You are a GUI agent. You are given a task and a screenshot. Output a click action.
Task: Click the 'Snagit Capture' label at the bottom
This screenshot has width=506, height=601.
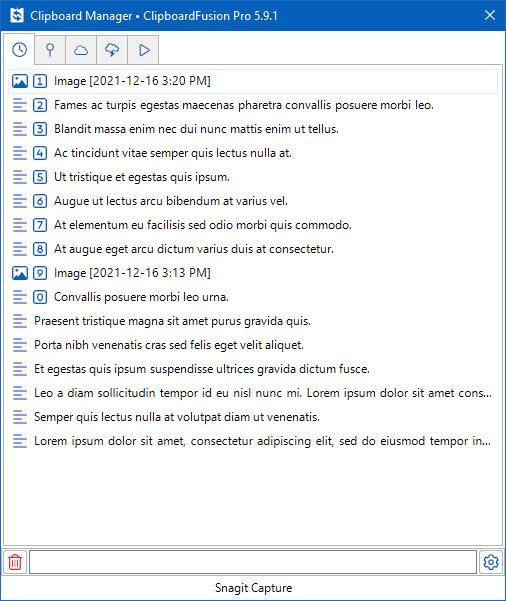pos(253,588)
